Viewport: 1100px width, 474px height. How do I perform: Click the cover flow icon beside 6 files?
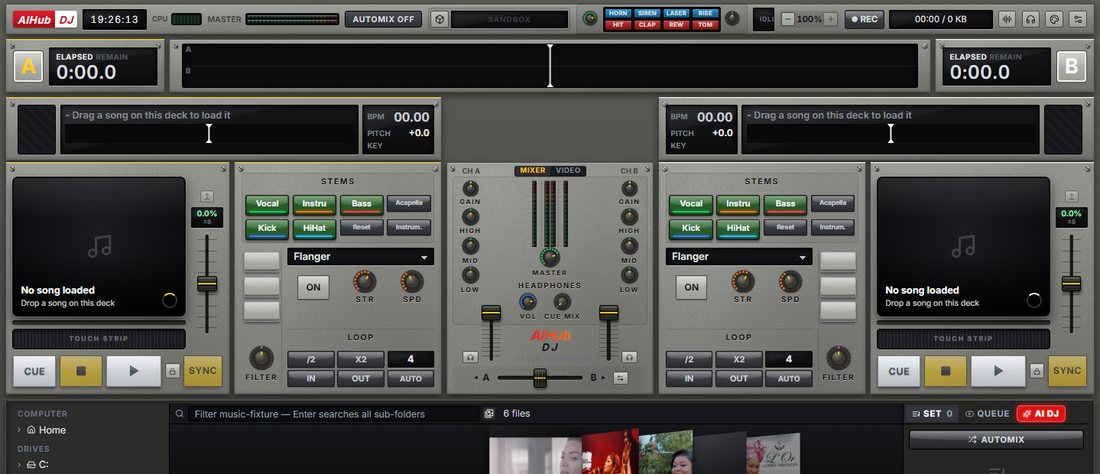click(x=489, y=414)
